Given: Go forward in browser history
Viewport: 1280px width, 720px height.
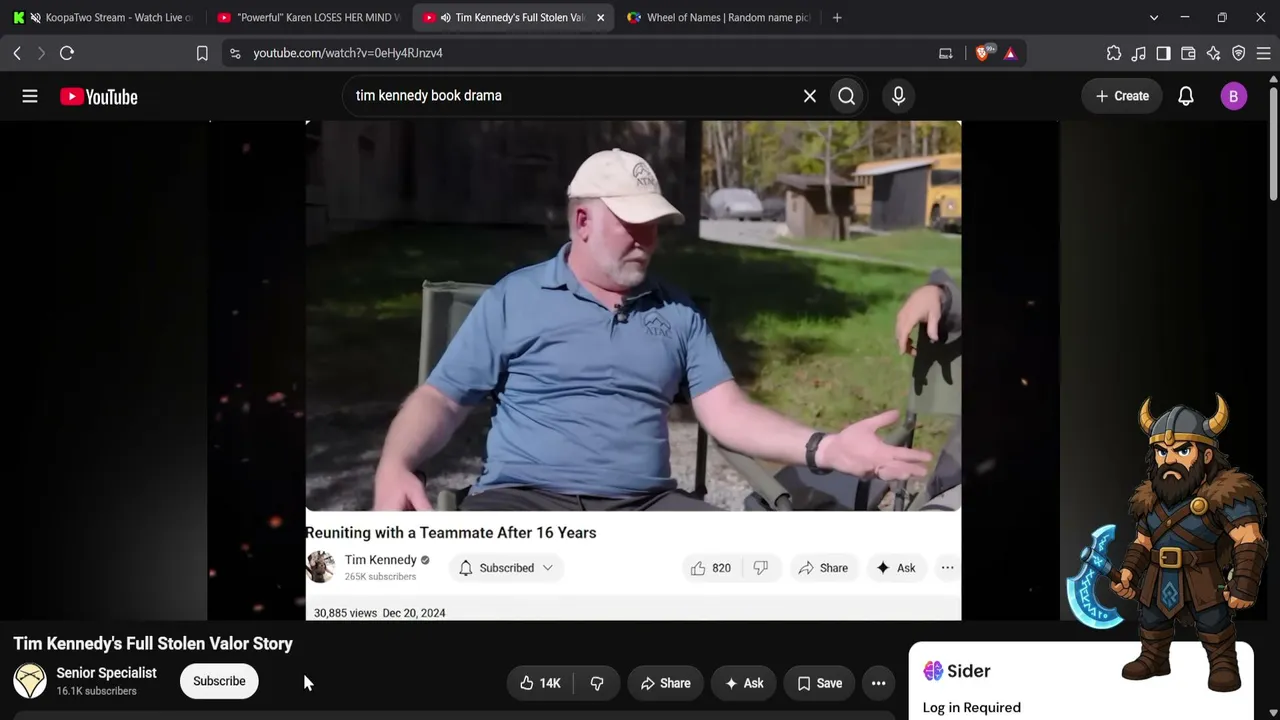Looking at the screenshot, I should coord(41,53).
